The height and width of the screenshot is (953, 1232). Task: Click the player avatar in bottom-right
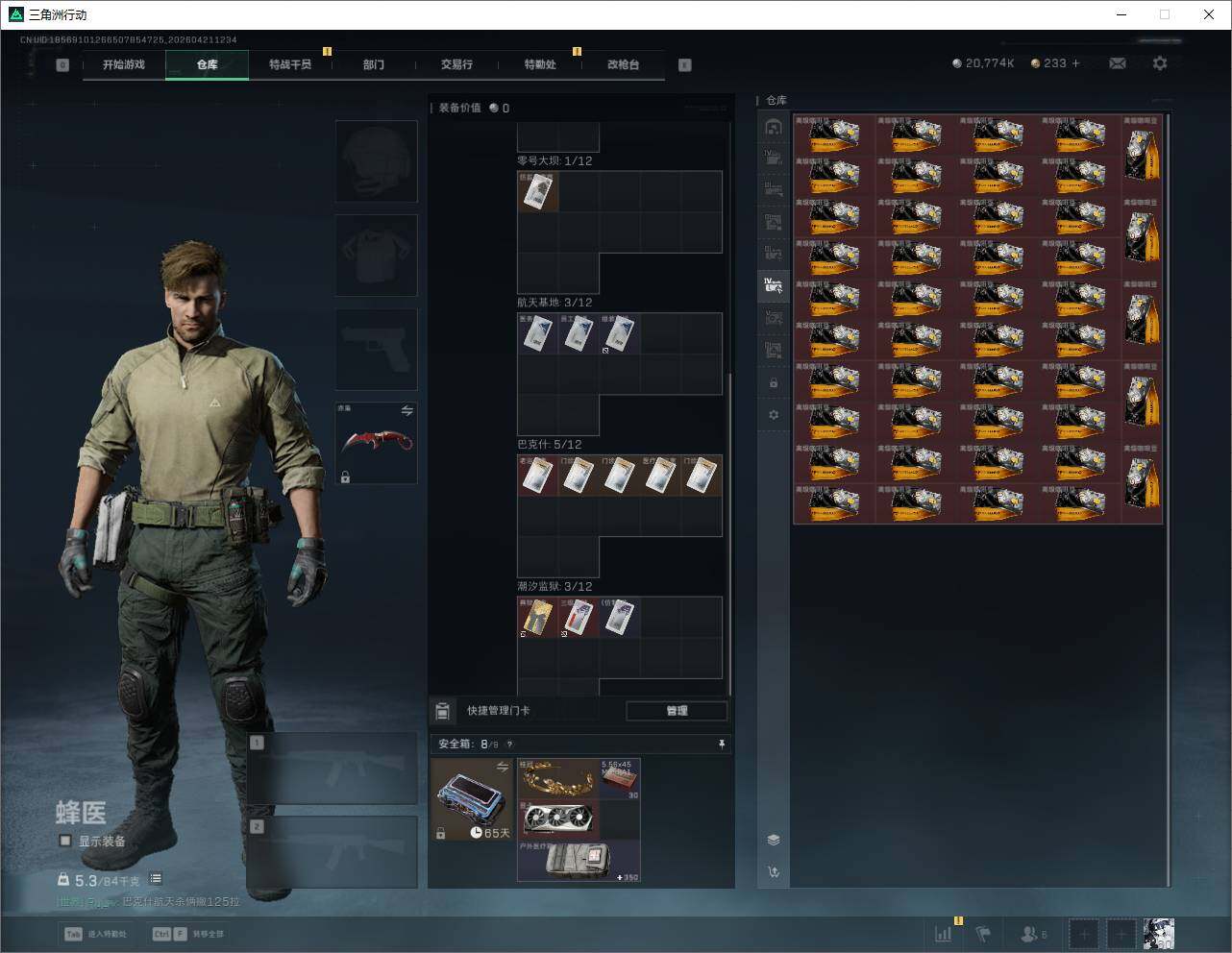[1158, 933]
